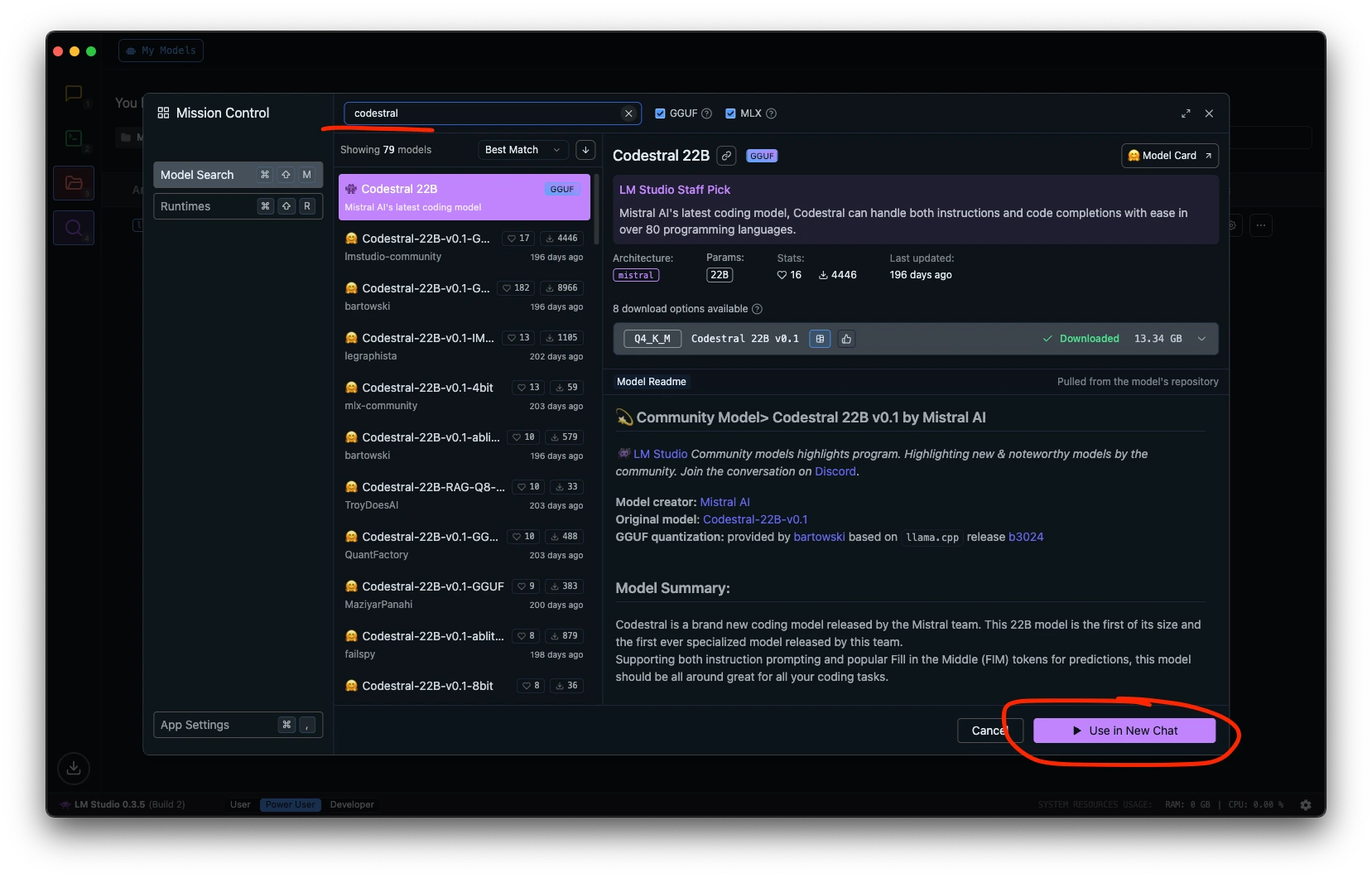Click the grid icon beside Codestral 22B v0.1

pos(820,339)
